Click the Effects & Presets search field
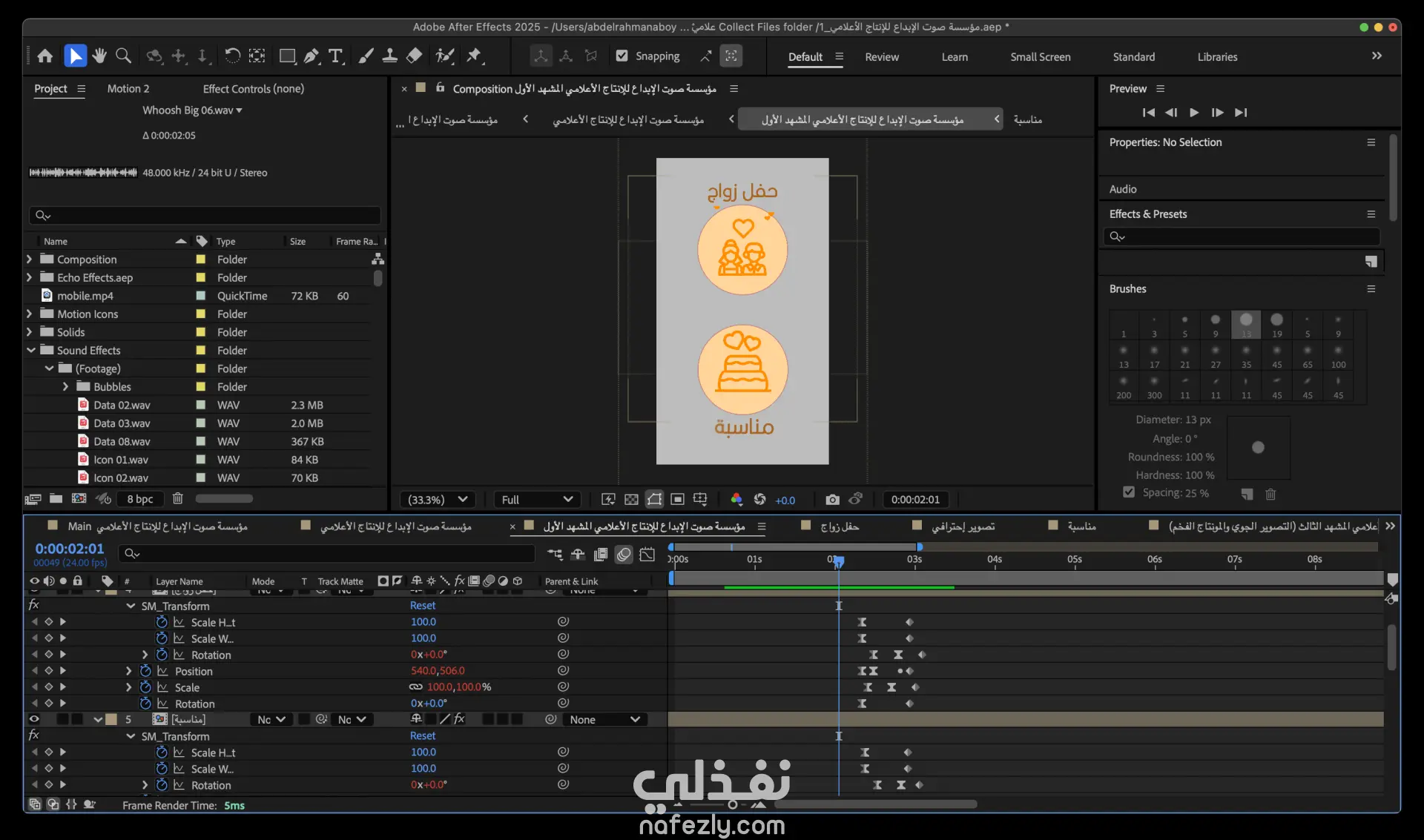Viewport: 1424px width, 840px height. pyautogui.click(x=1242, y=237)
